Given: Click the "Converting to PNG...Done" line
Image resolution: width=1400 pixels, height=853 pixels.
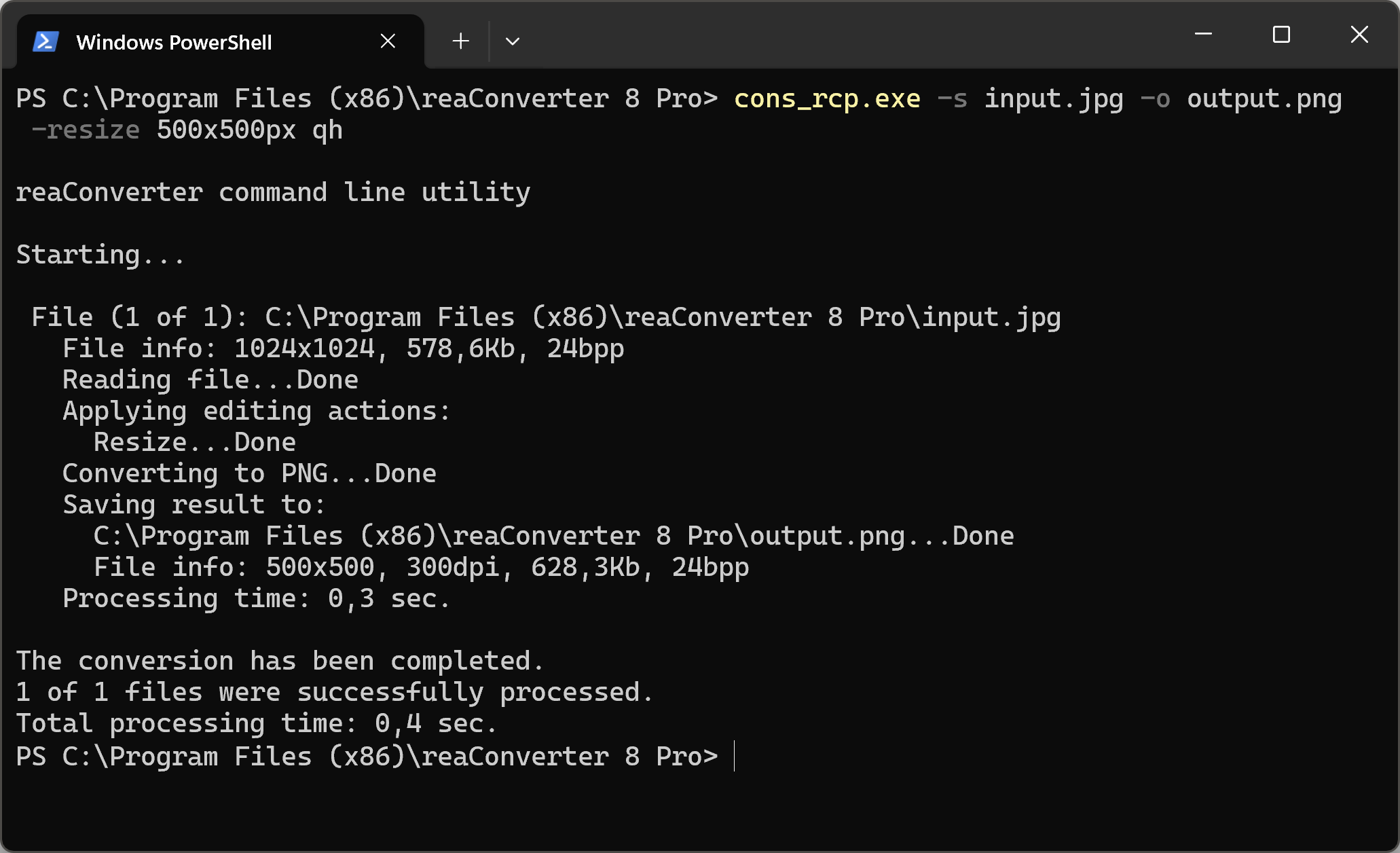Looking at the screenshot, I should click(249, 474).
